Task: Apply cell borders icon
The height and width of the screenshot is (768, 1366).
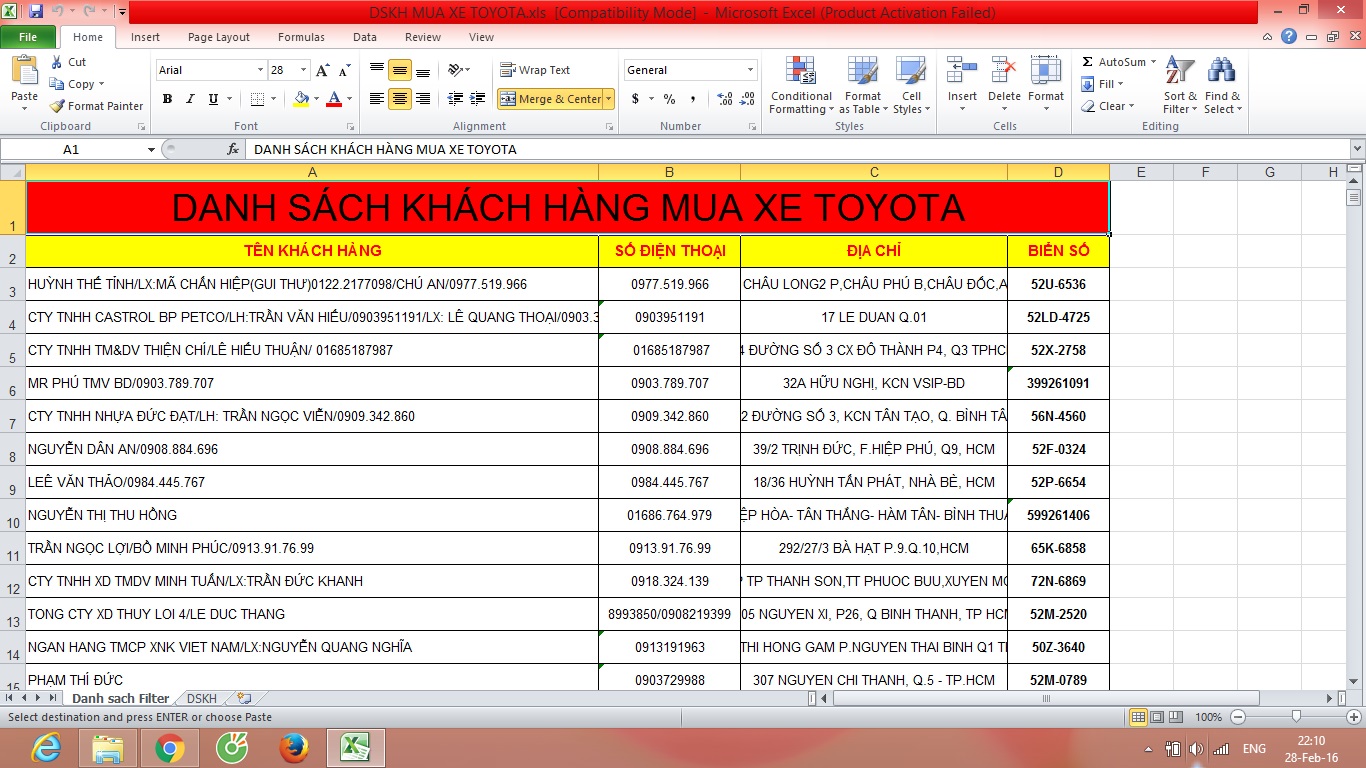Action: (x=257, y=99)
